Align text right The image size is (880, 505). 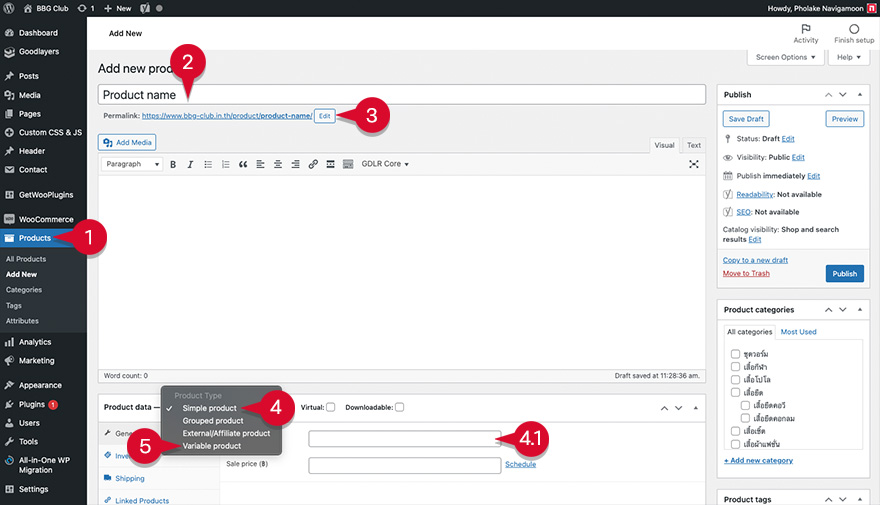click(295, 164)
